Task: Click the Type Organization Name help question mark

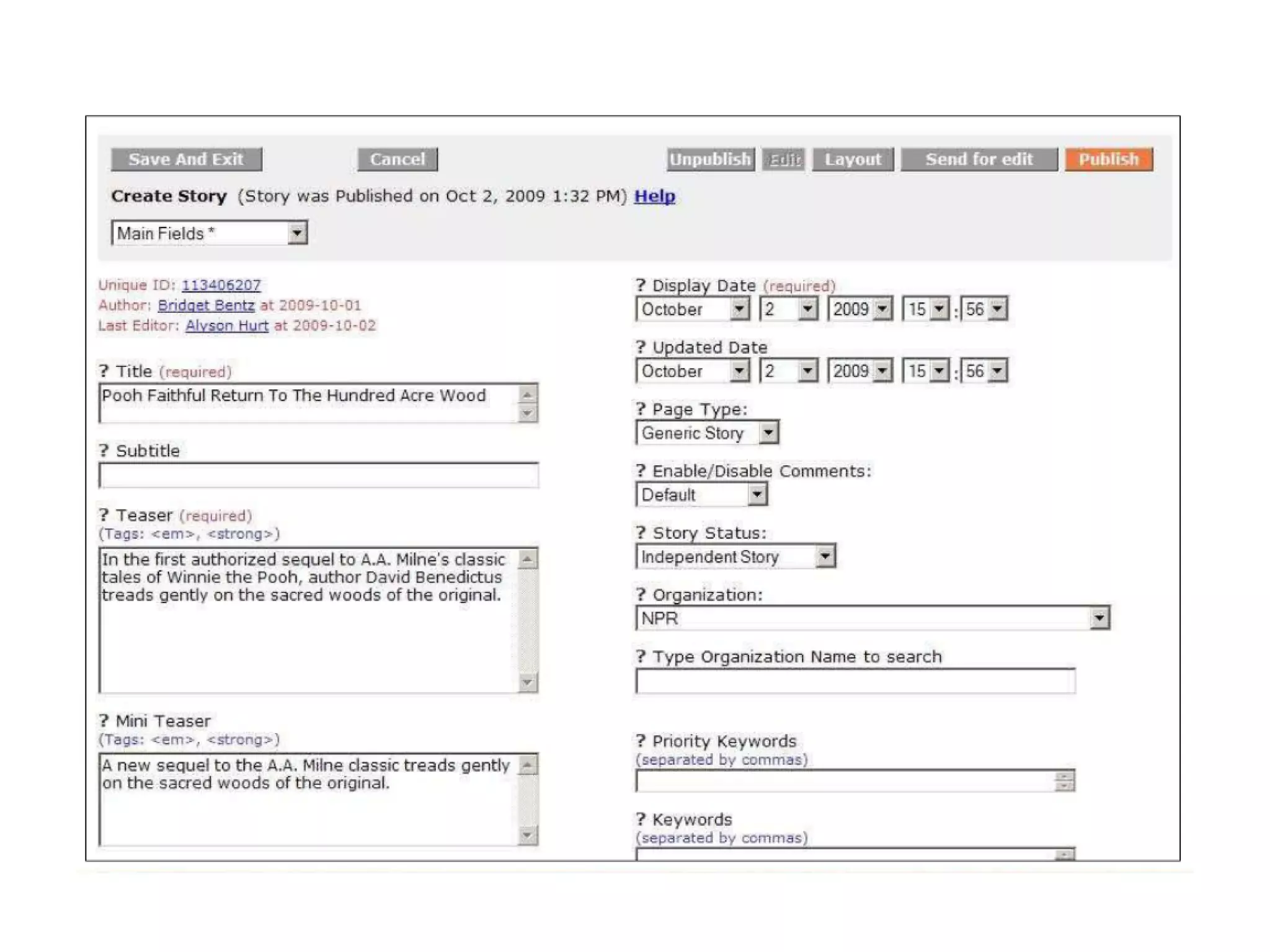Action: [641, 656]
